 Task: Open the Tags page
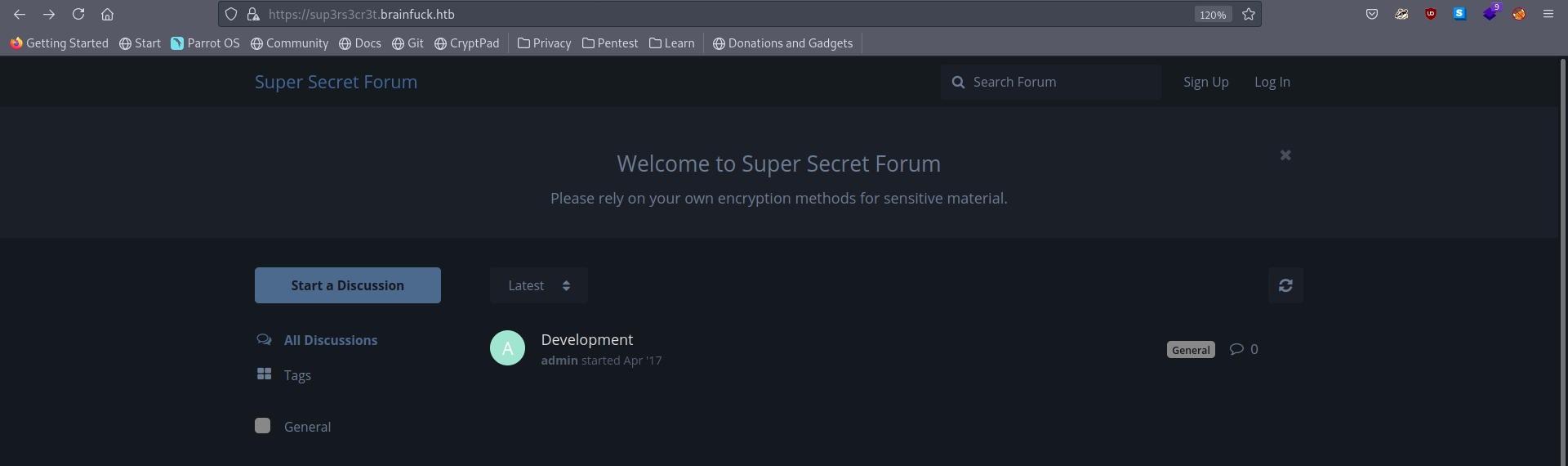click(297, 375)
